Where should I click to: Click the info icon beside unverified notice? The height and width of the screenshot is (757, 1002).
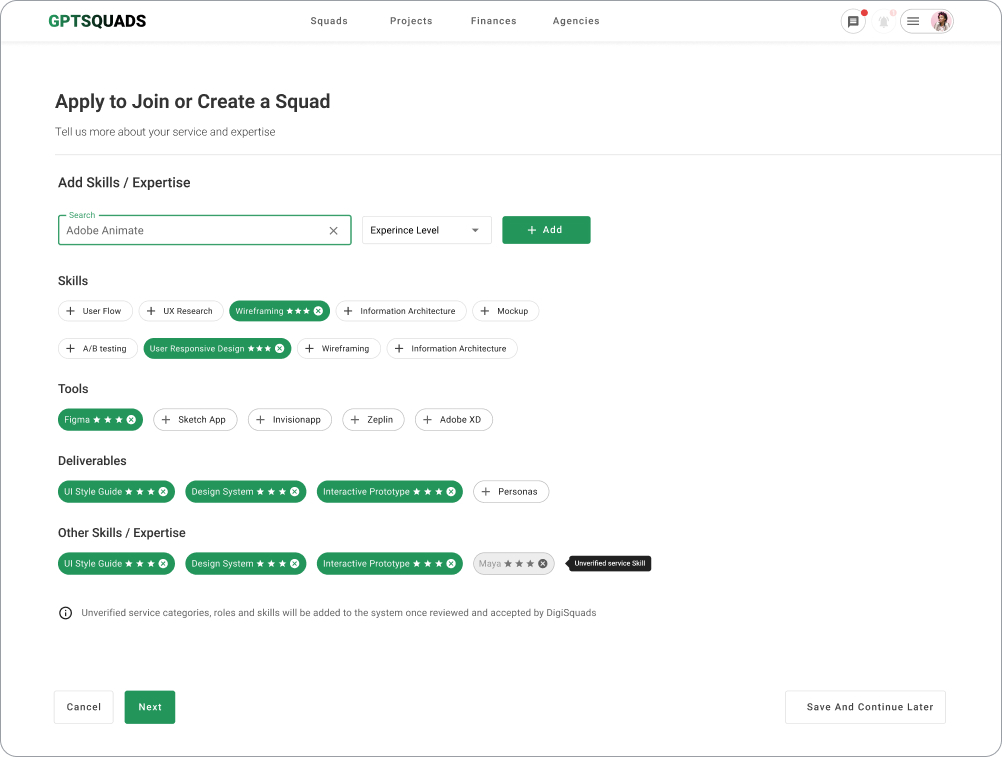pyautogui.click(x=65, y=613)
